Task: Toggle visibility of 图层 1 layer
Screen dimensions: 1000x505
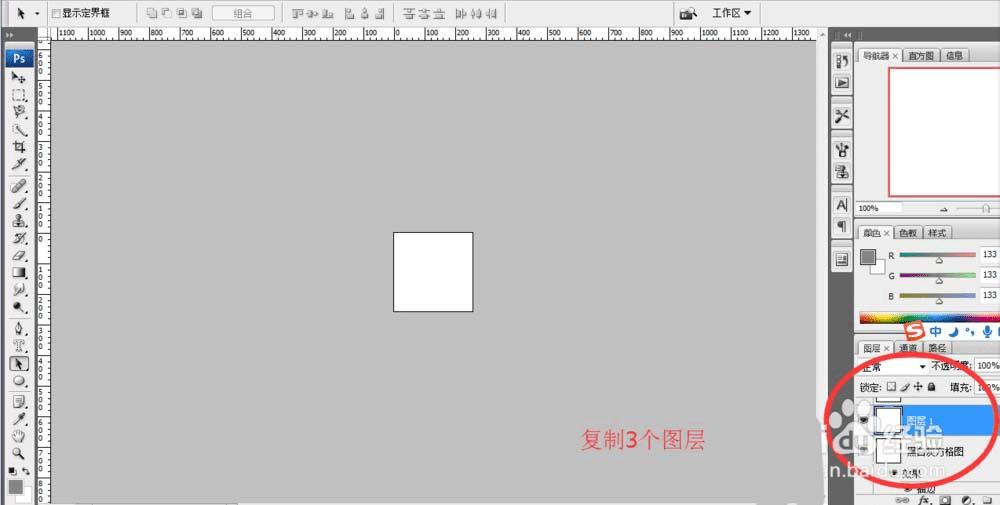Action: tap(864, 421)
